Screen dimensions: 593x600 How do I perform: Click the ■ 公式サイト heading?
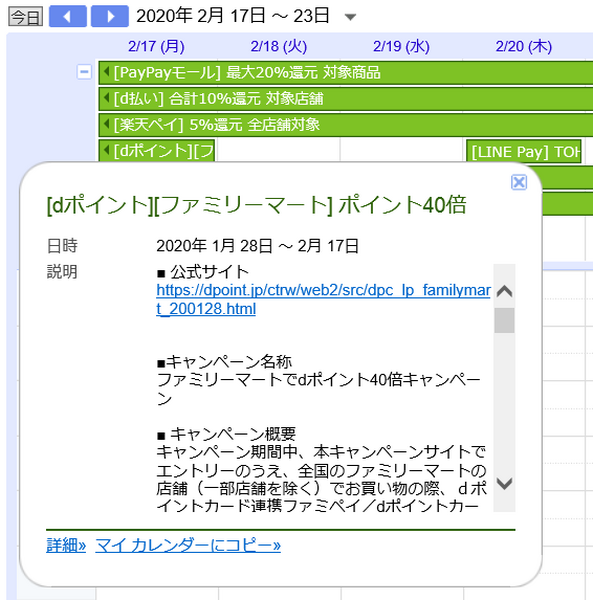point(203,272)
